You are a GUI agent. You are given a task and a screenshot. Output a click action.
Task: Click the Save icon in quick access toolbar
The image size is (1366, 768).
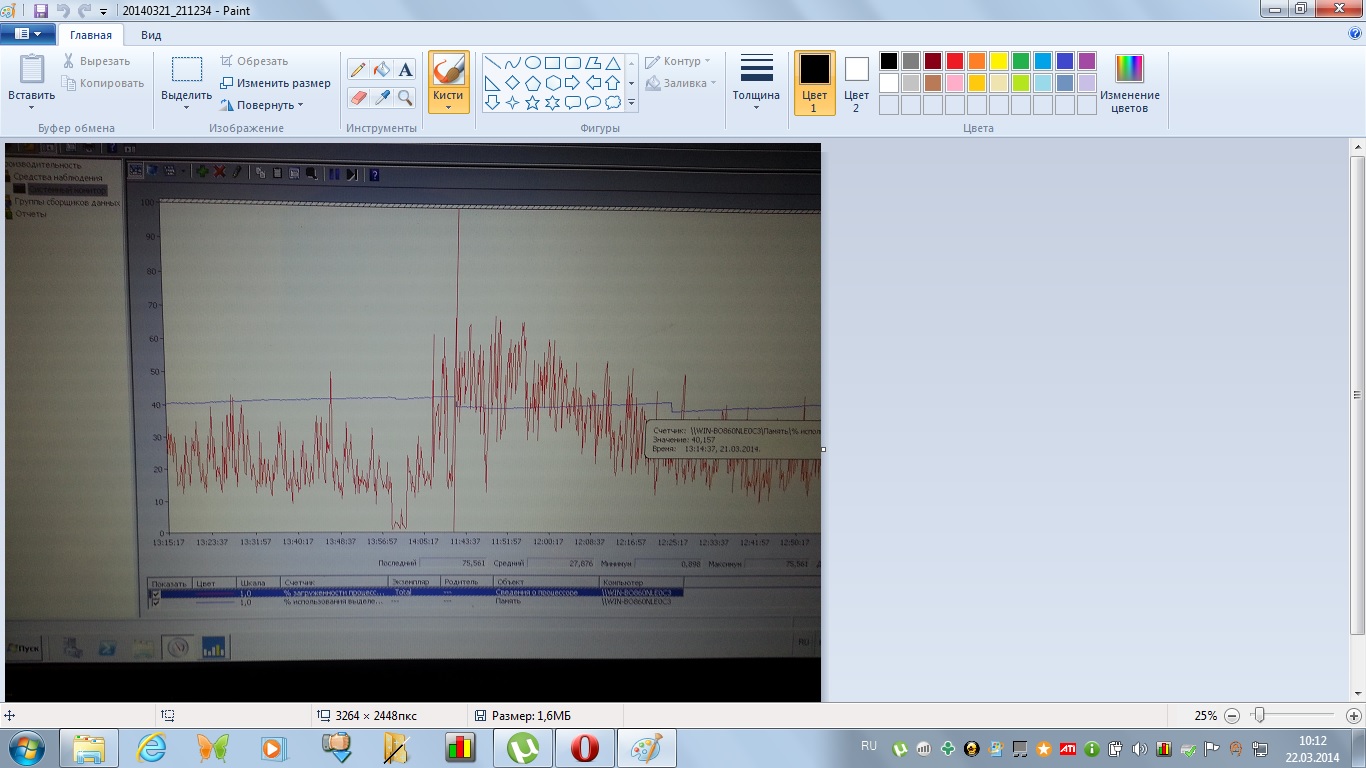41,10
